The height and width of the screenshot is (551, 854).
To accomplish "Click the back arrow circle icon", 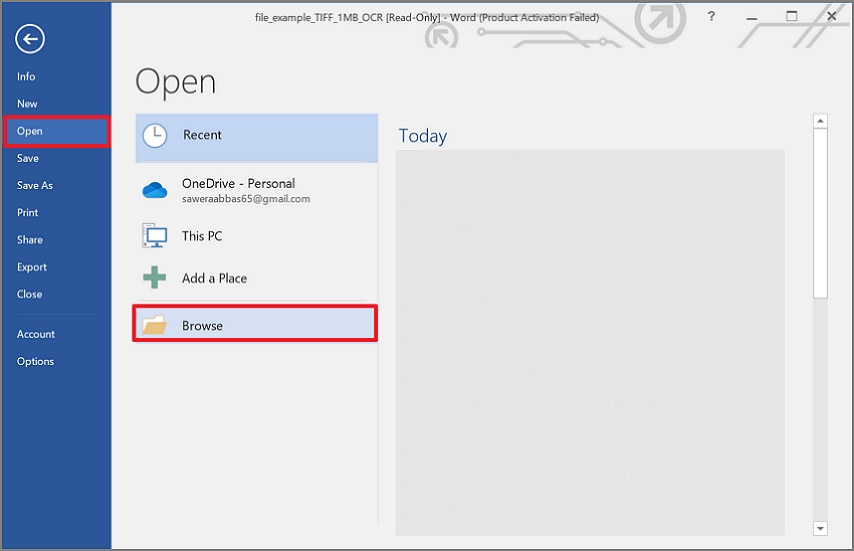I will tap(30, 39).
